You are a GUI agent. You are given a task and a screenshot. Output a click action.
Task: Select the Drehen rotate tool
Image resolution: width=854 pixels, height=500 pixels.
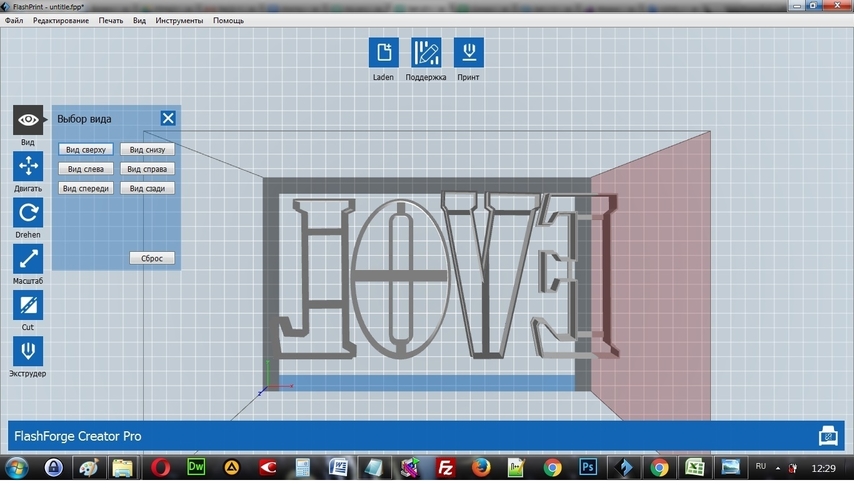point(28,212)
